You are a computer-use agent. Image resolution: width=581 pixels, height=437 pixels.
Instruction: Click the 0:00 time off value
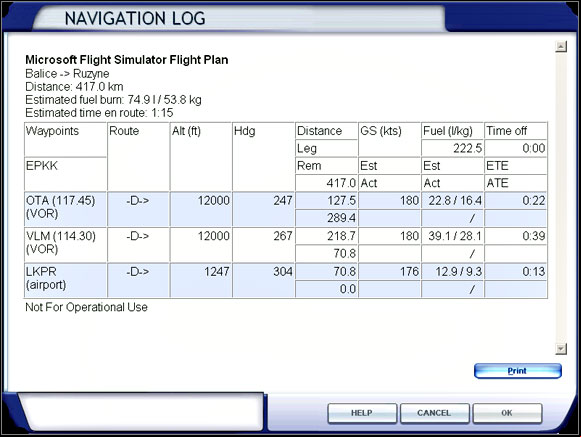pyautogui.click(x=516, y=148)
